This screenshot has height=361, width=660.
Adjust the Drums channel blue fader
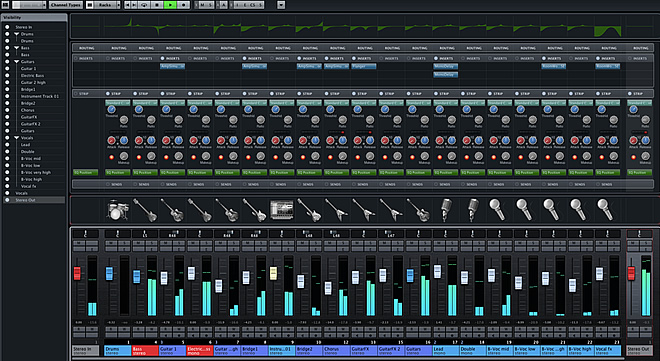point(109,273)
